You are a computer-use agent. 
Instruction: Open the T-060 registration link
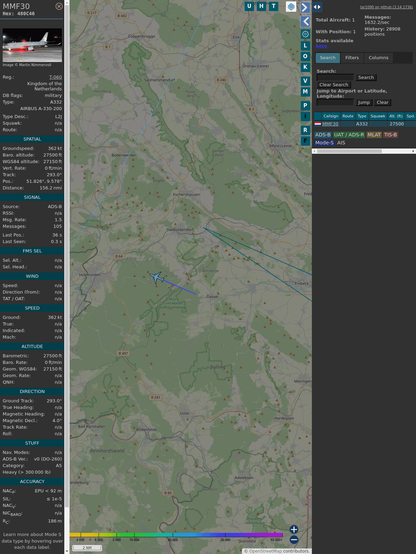point(55,77)
